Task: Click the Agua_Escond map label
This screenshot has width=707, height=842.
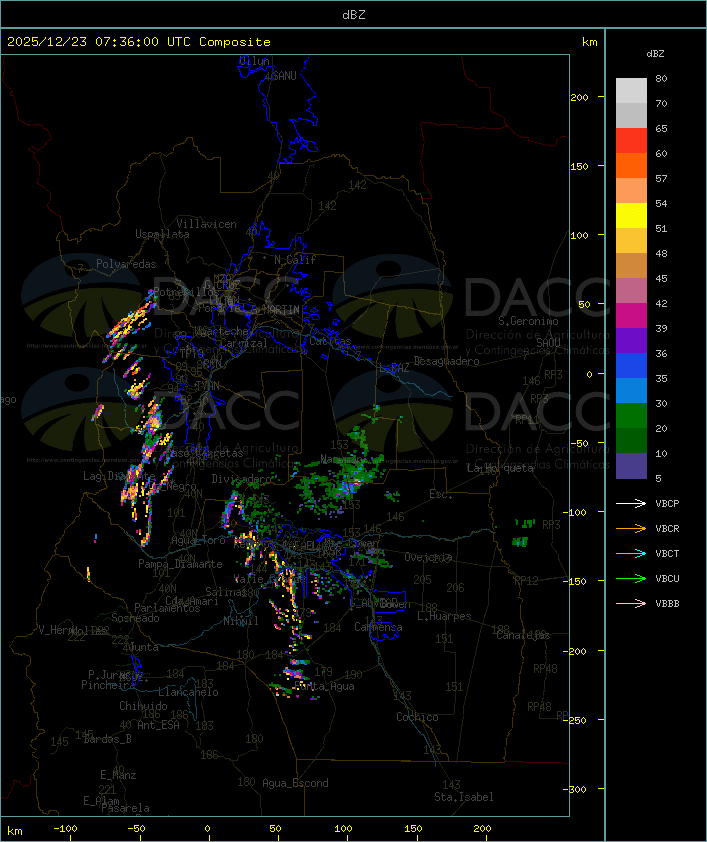Action: 295,783
